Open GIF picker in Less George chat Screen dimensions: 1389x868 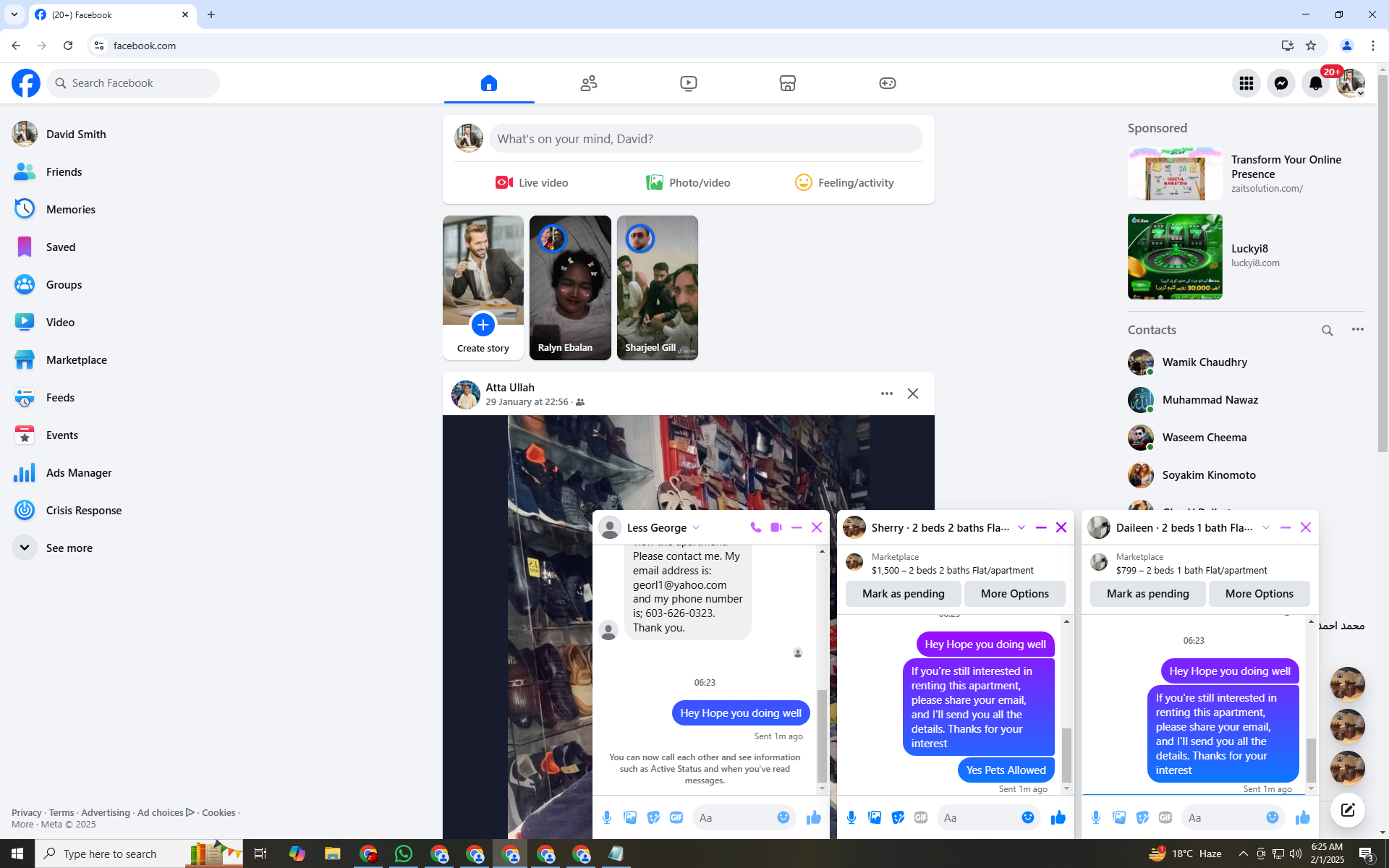676,817
